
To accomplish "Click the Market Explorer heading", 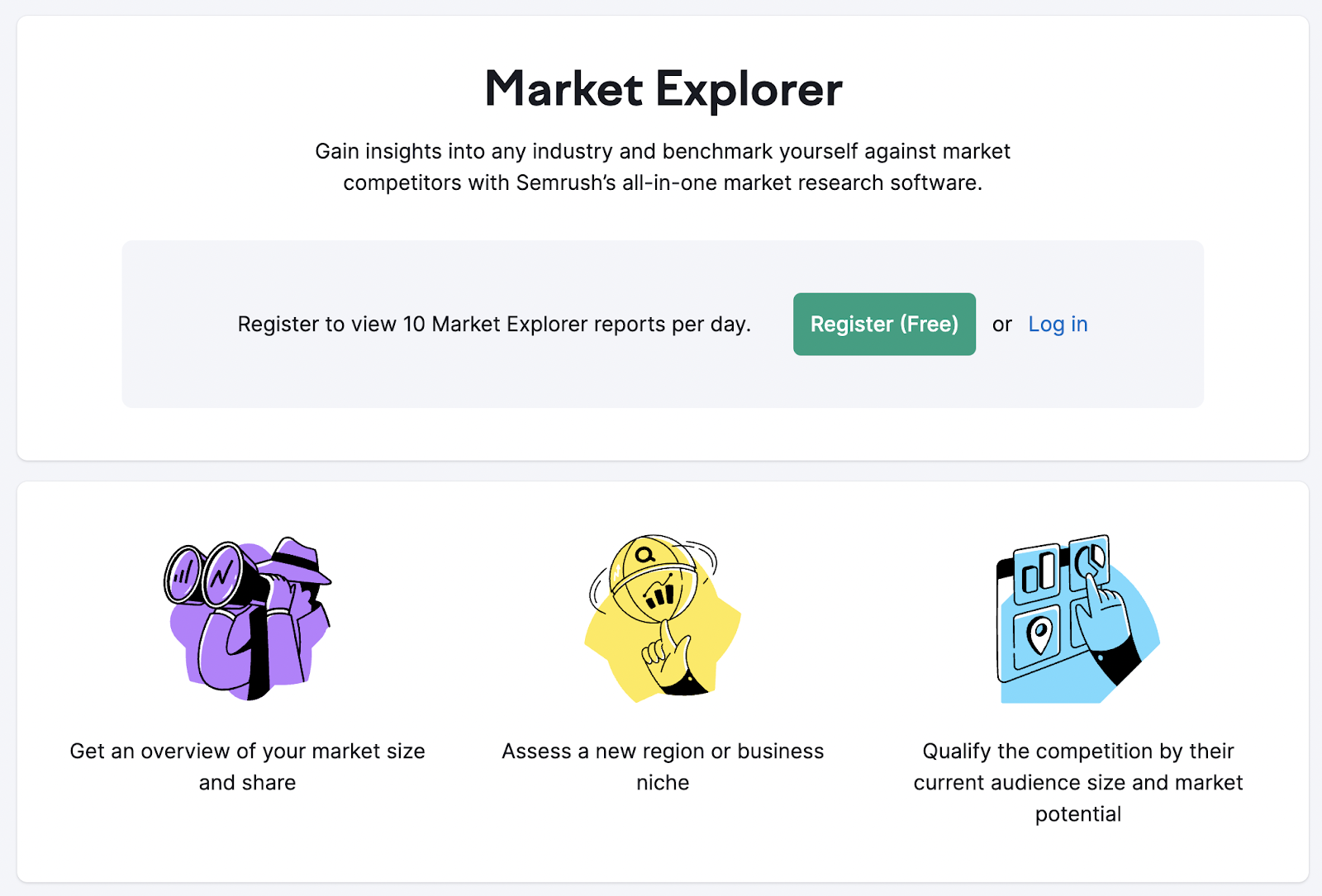I will (663, 89).
